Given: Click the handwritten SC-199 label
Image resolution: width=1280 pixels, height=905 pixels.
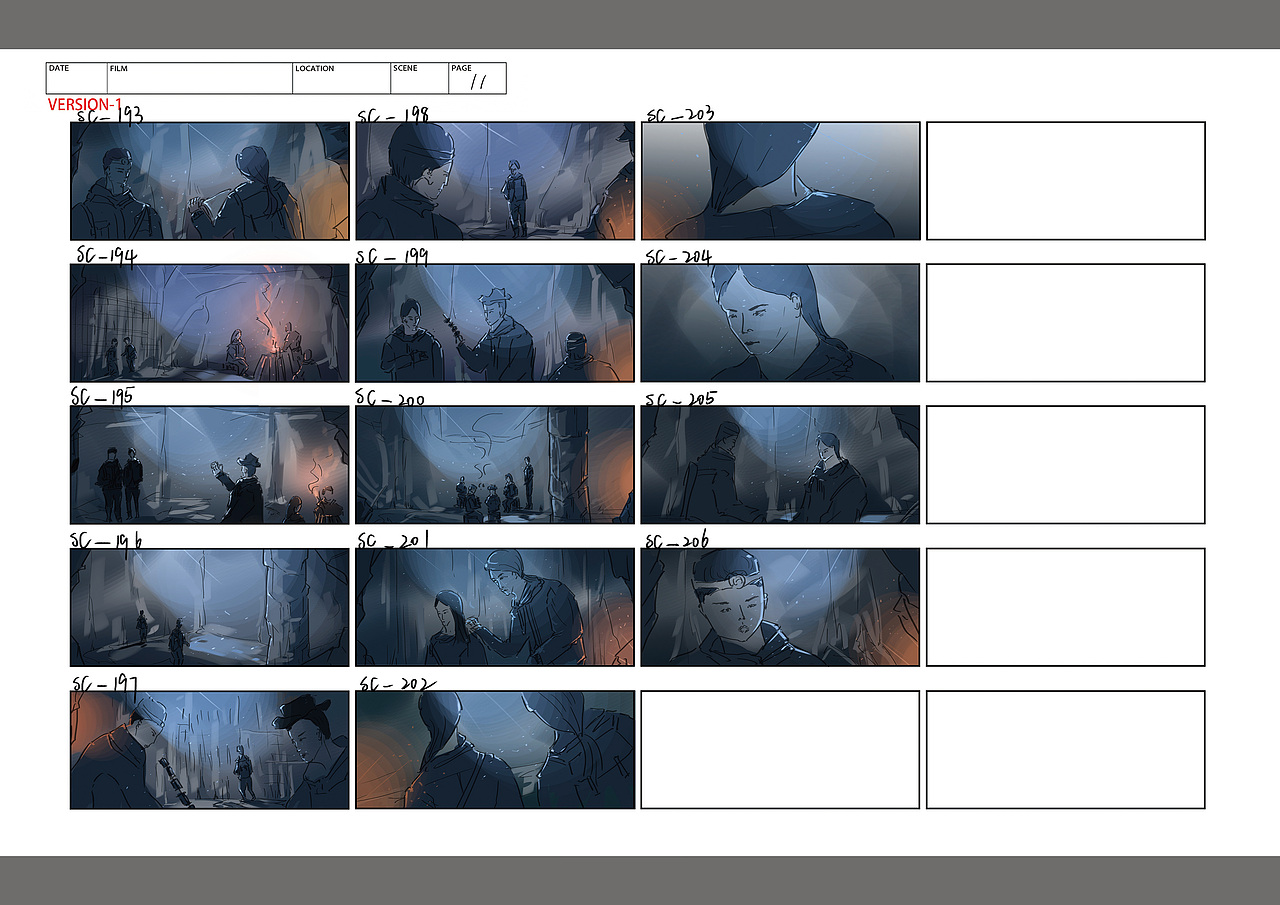Looking at the screenshot, I should click(x=394, y=257).
